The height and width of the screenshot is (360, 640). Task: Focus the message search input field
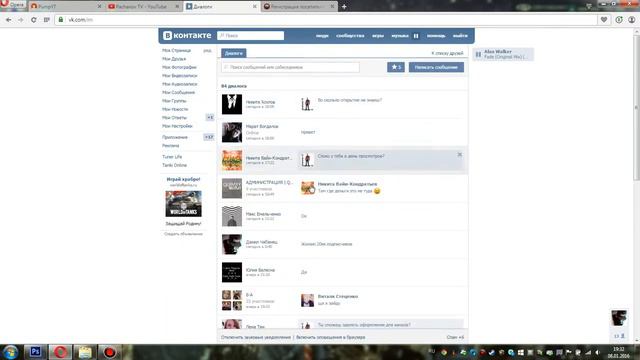[x=290, y=67]
